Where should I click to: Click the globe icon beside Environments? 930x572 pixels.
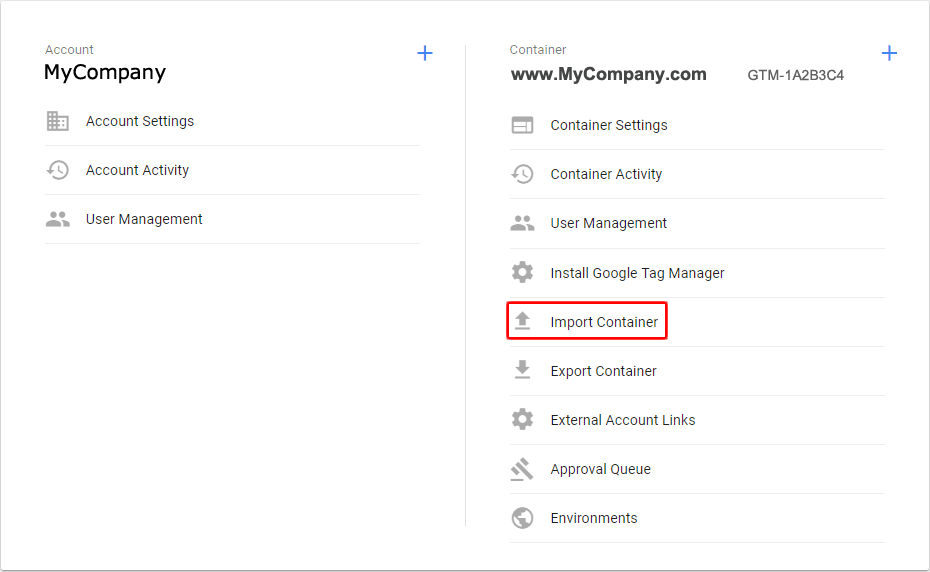pos(522,518)
